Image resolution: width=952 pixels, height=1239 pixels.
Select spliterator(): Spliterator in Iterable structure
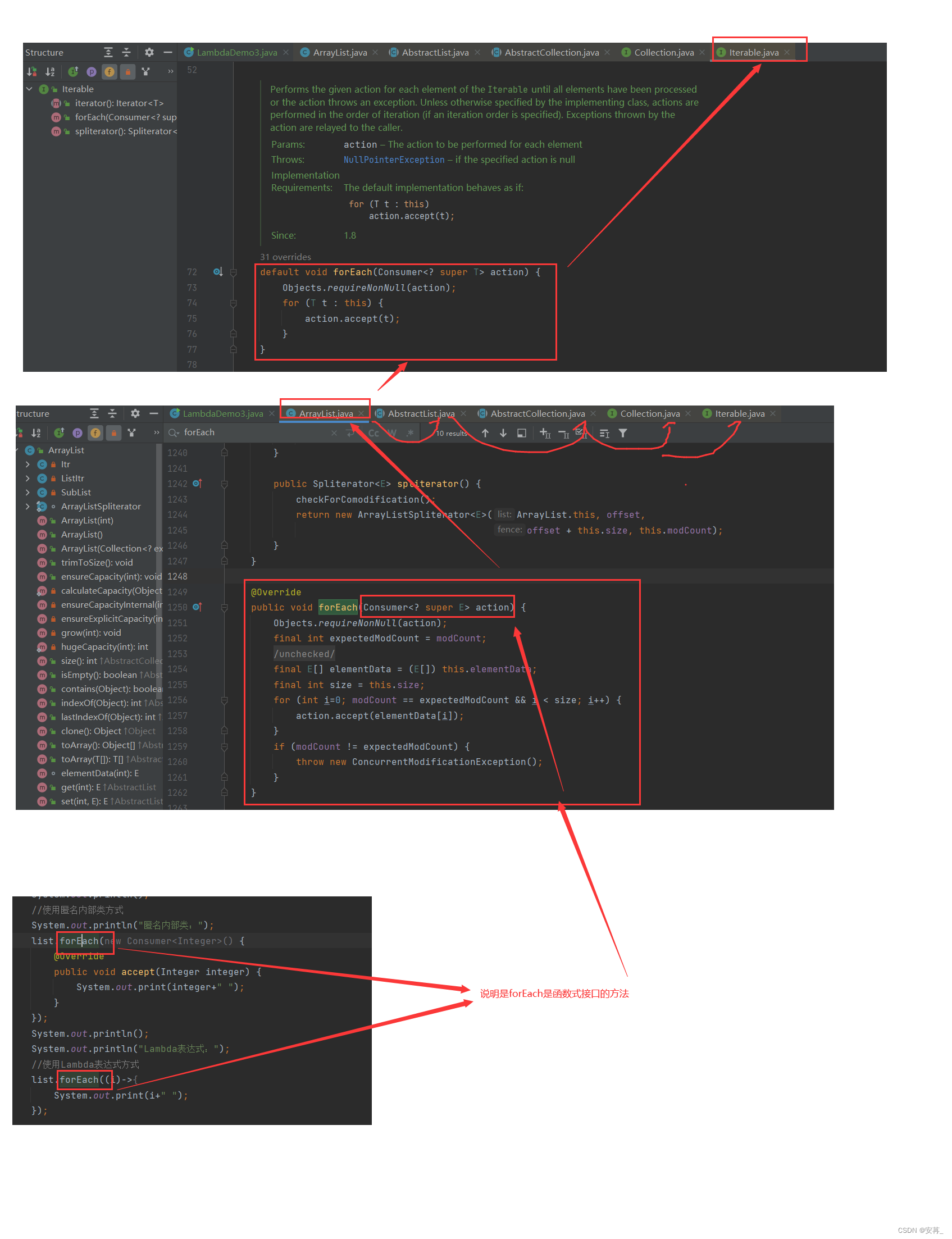(114, 131)
